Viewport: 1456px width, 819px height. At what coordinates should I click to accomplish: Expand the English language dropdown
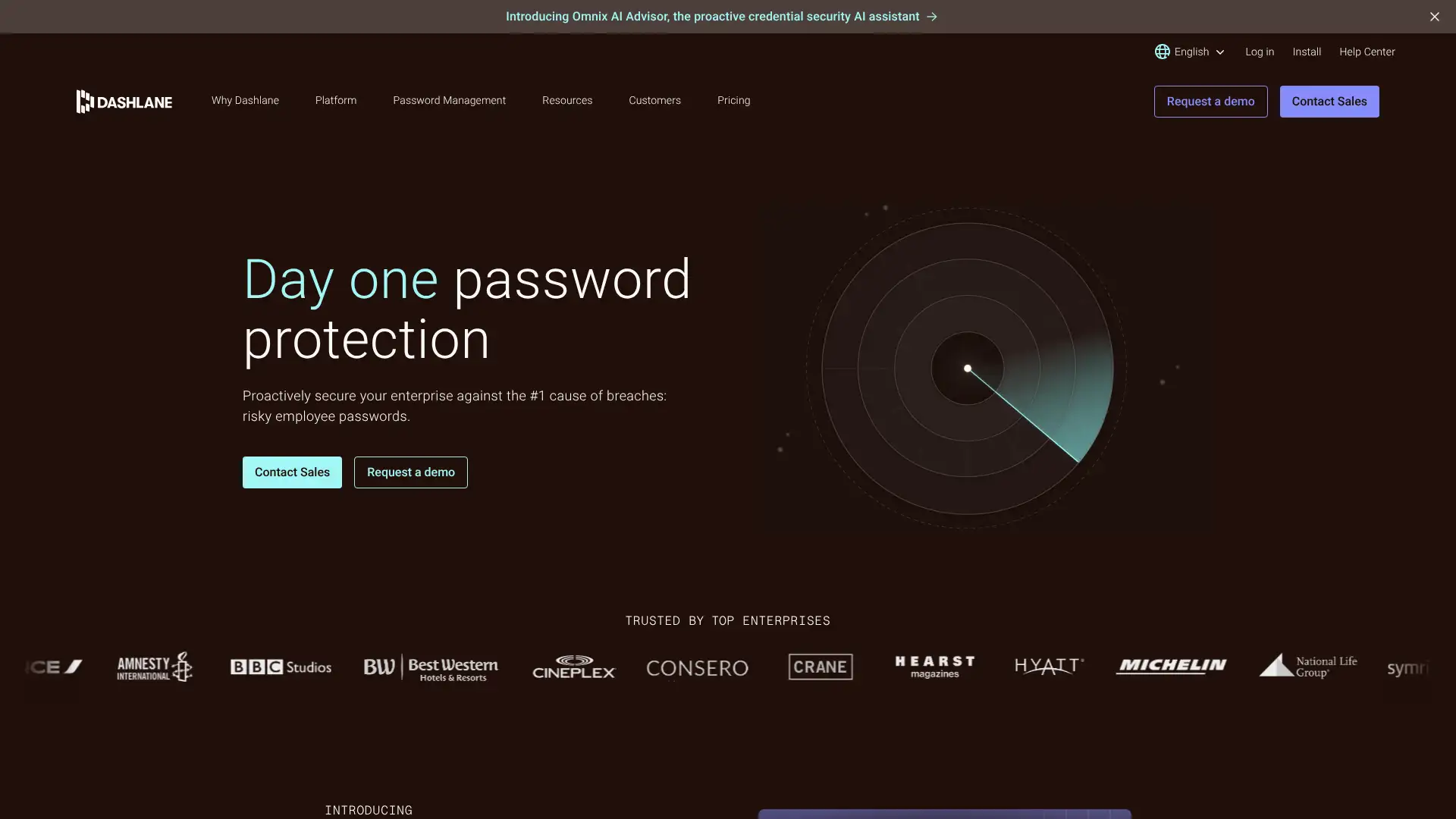1190,52
